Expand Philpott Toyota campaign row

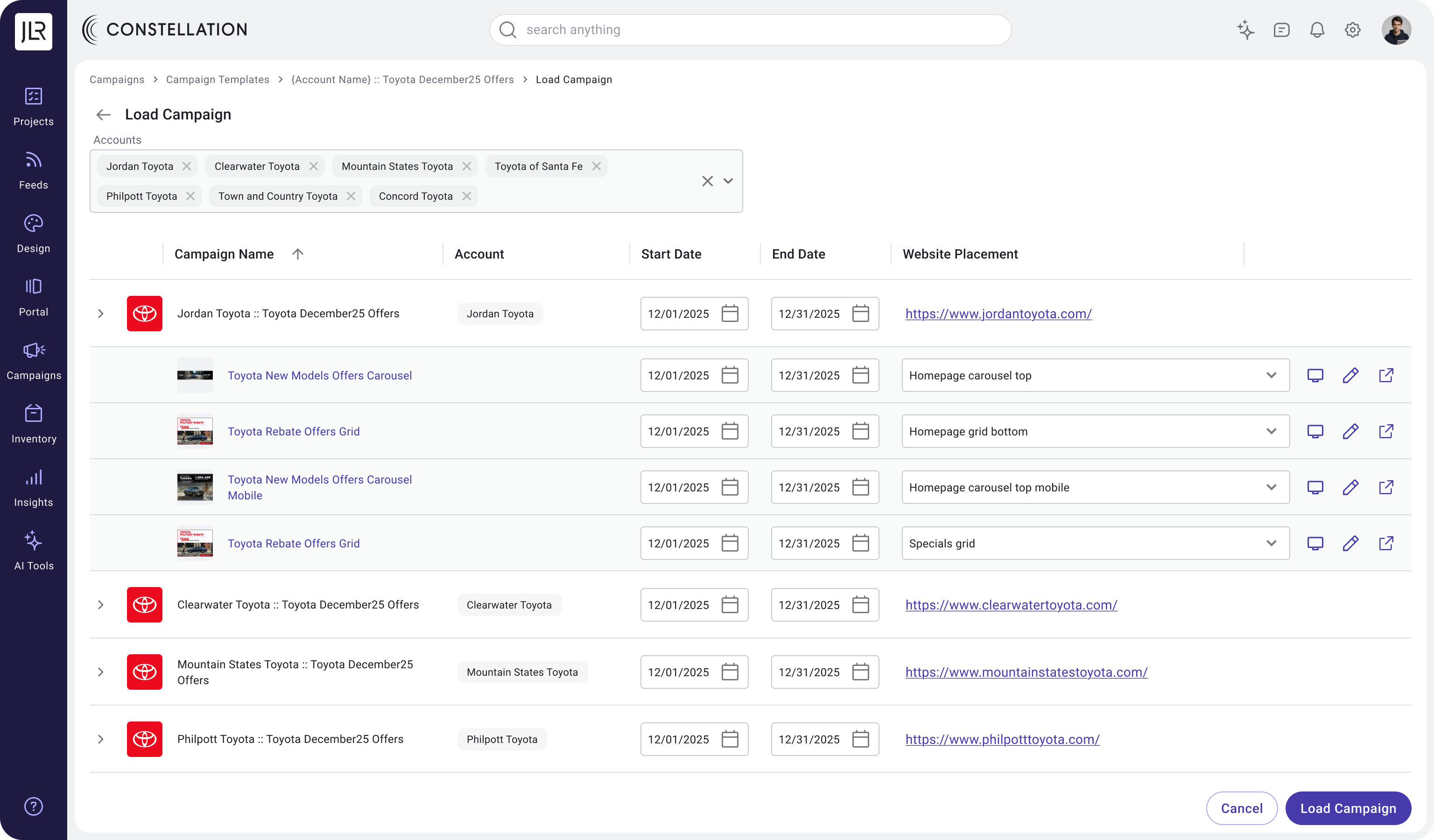(101, 739)
